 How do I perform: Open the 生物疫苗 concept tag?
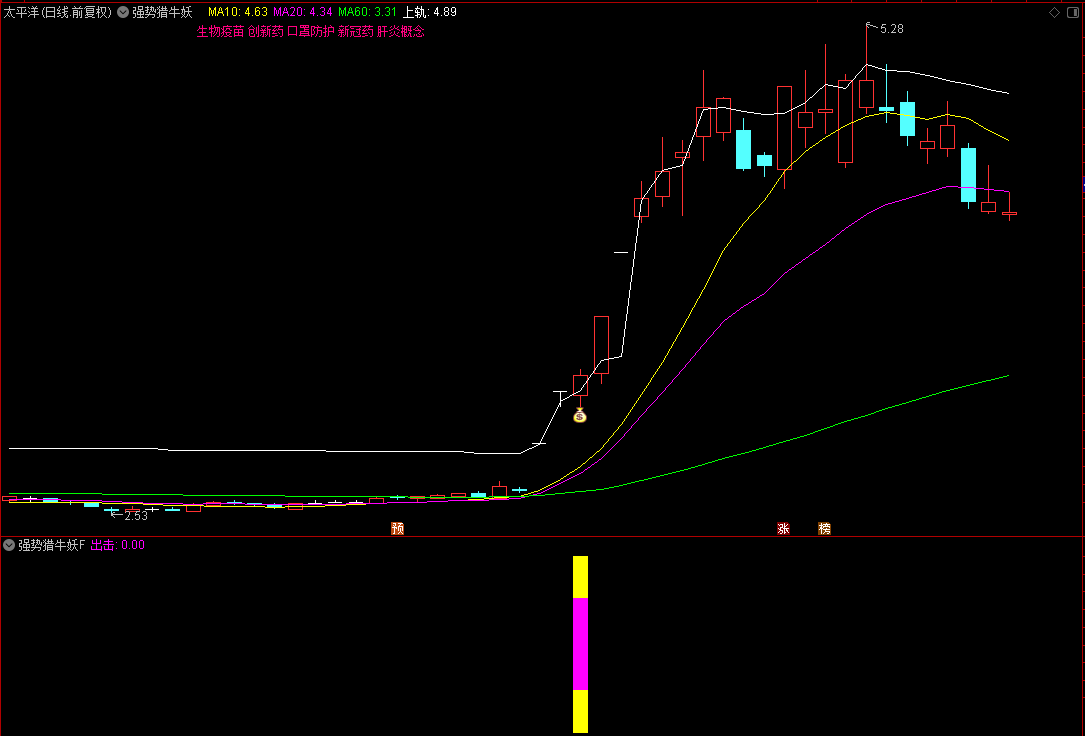(x=220, y=31)
